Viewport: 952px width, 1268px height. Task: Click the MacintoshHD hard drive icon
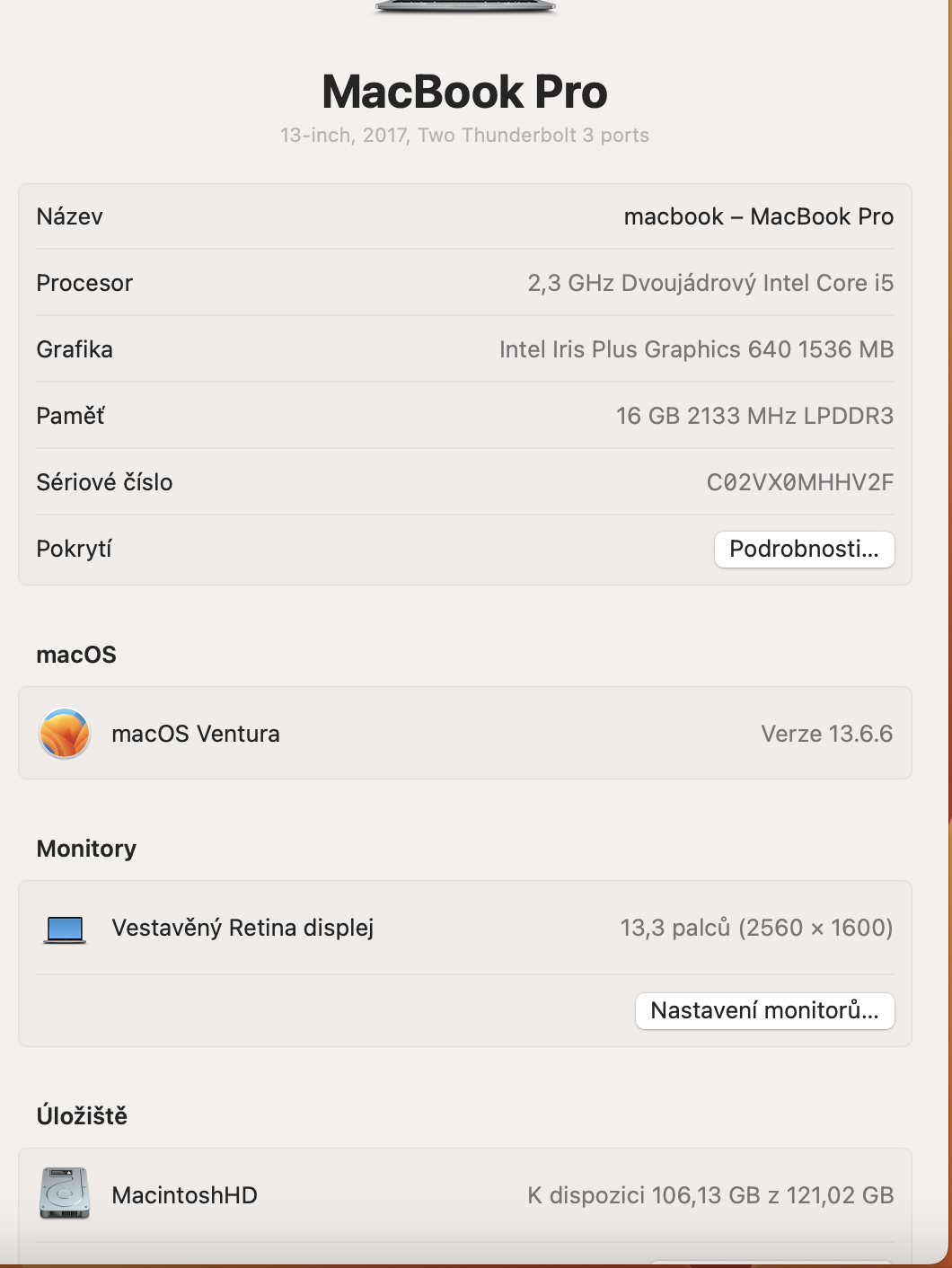65,1193
